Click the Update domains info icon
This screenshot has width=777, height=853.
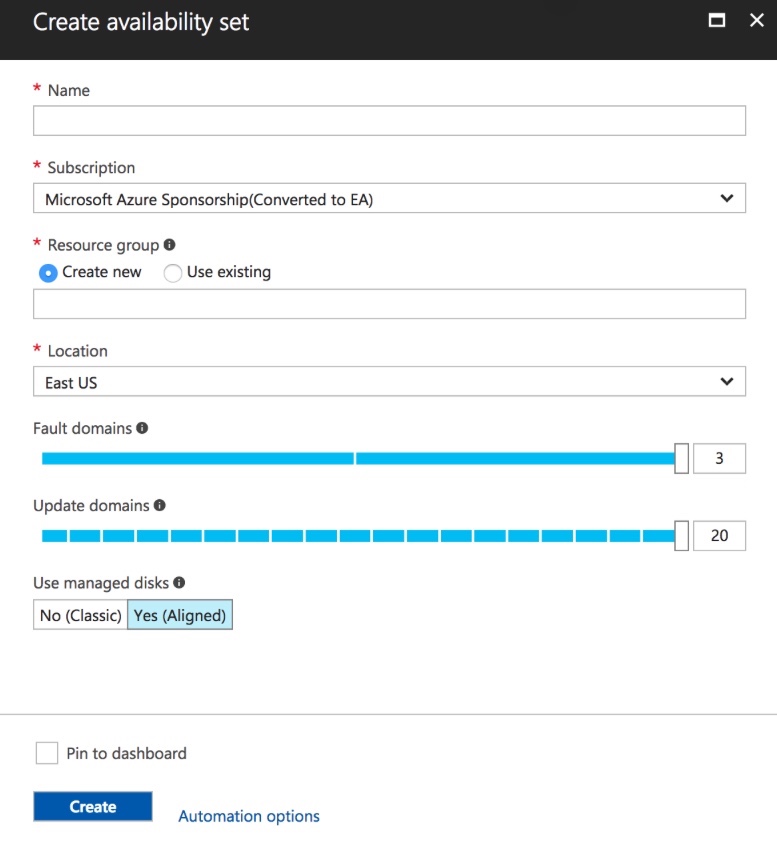[x=160, y=505]
